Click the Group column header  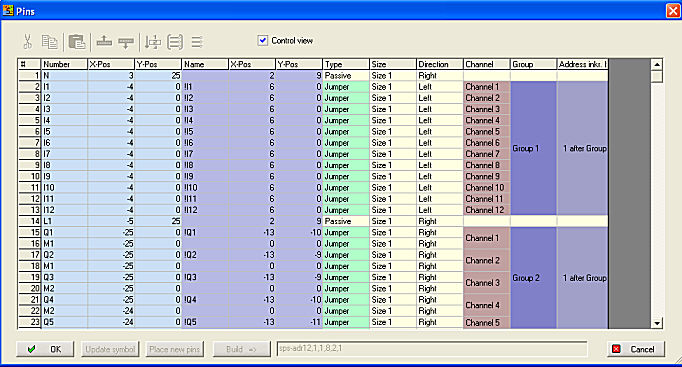pos(534,64)
